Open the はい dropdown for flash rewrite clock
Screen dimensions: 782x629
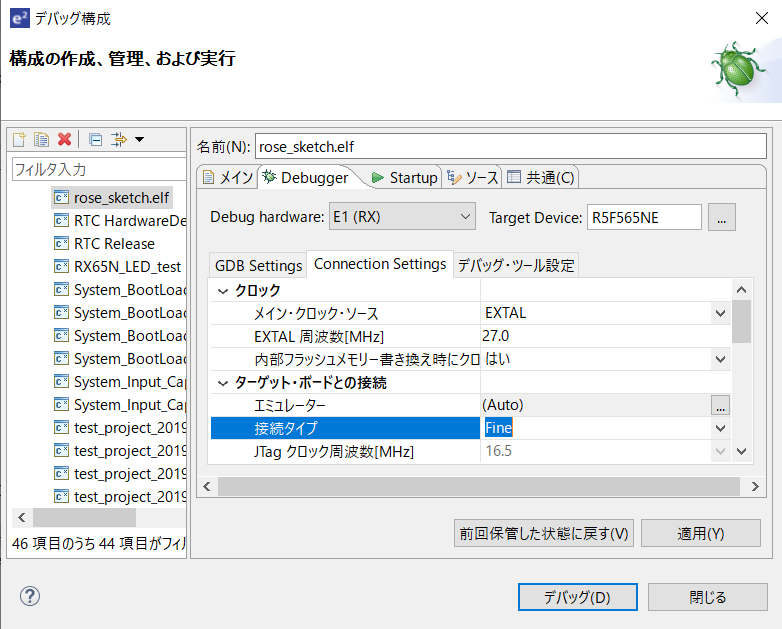coord(720,359)
